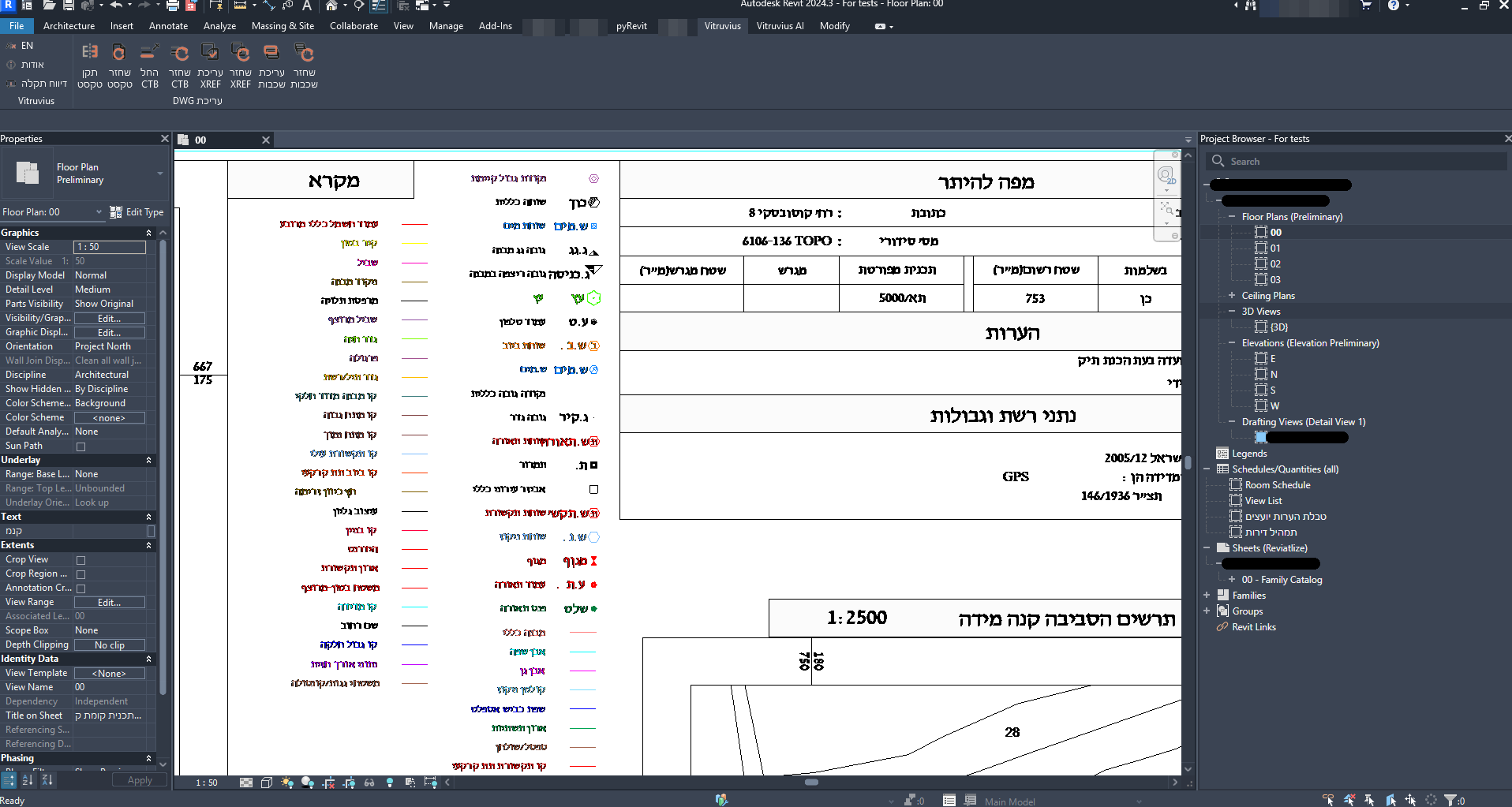
Task: Click the עריכת XREF tool icon
Action: [210, 53]
